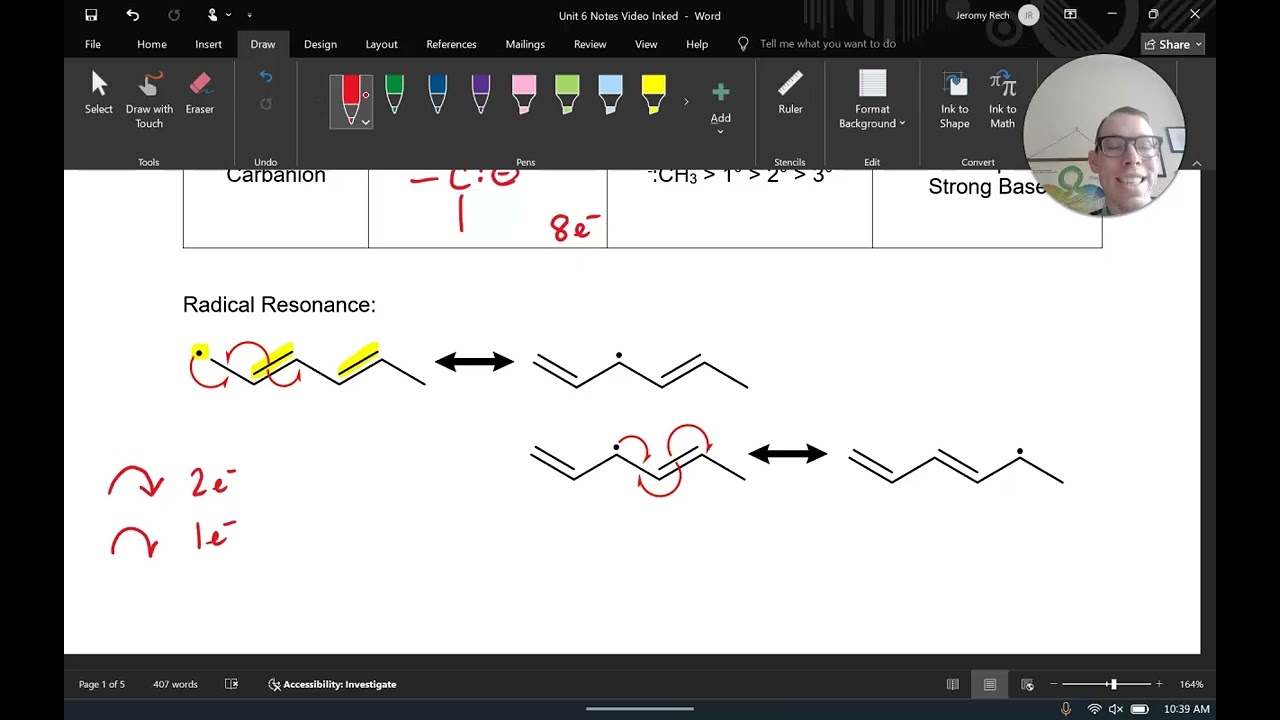This screenshot has width=1280, height=720.
Task: Click Ink to Shape
Action: tap(954, 100)
